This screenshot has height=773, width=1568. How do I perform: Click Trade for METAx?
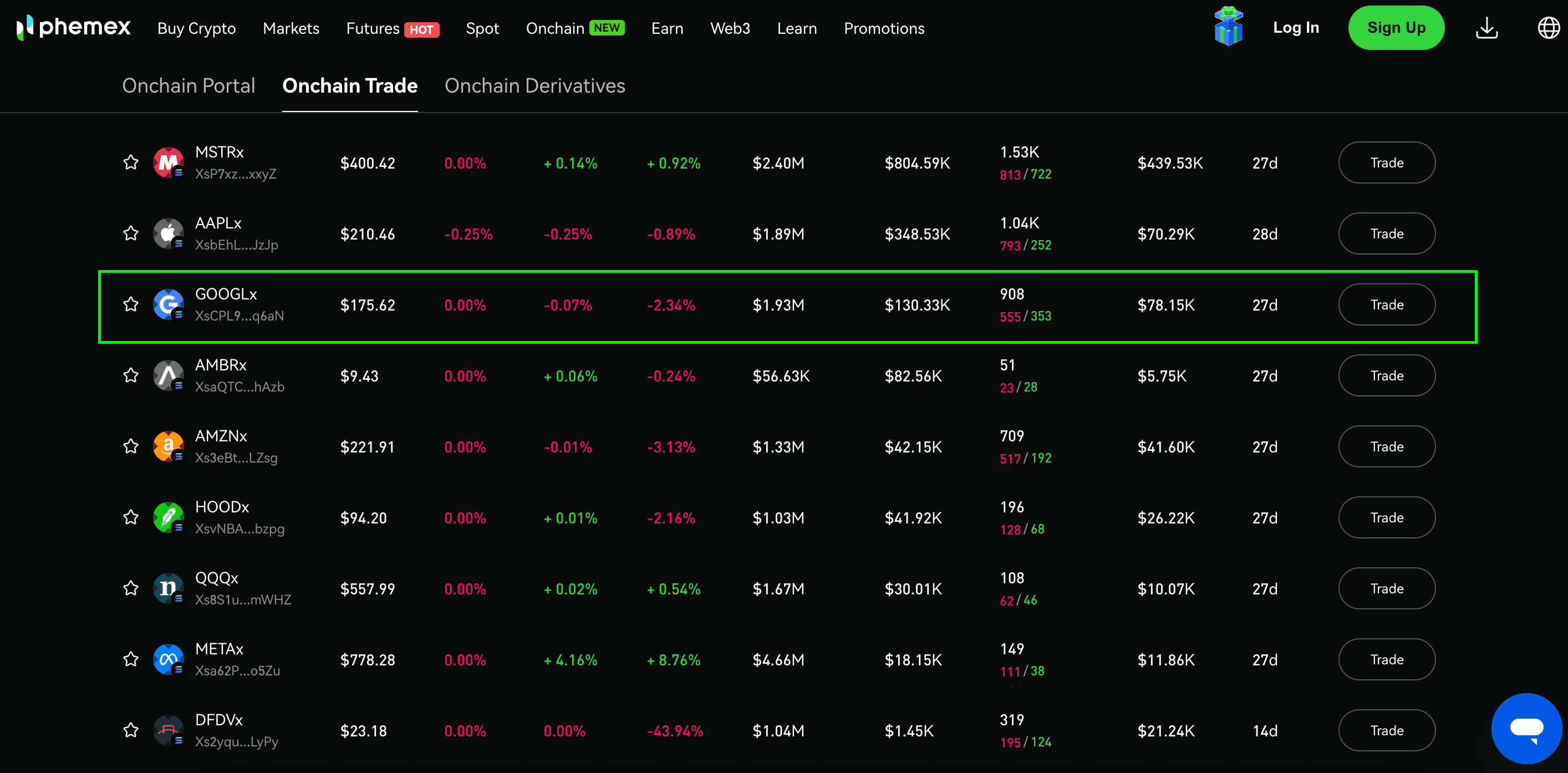(1387, 660)
